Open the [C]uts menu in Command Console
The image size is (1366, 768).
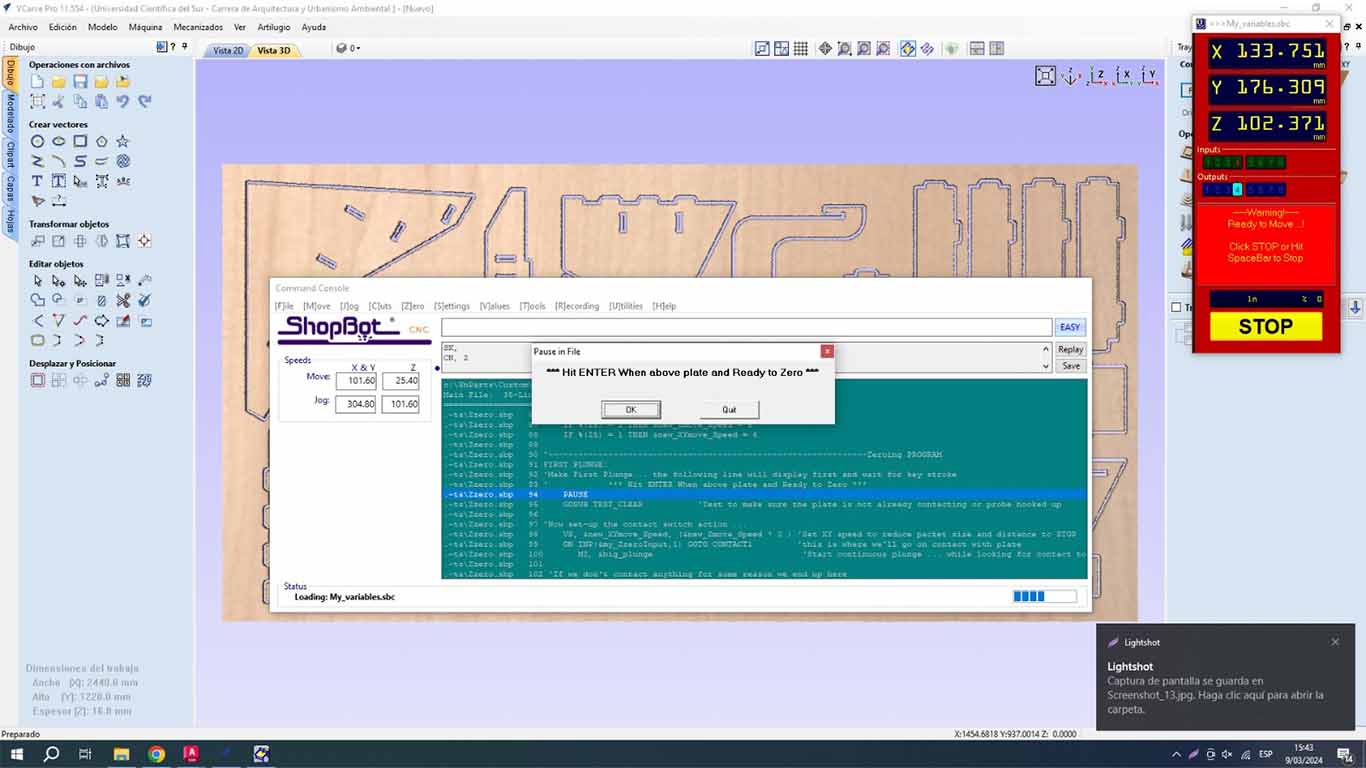380,306
